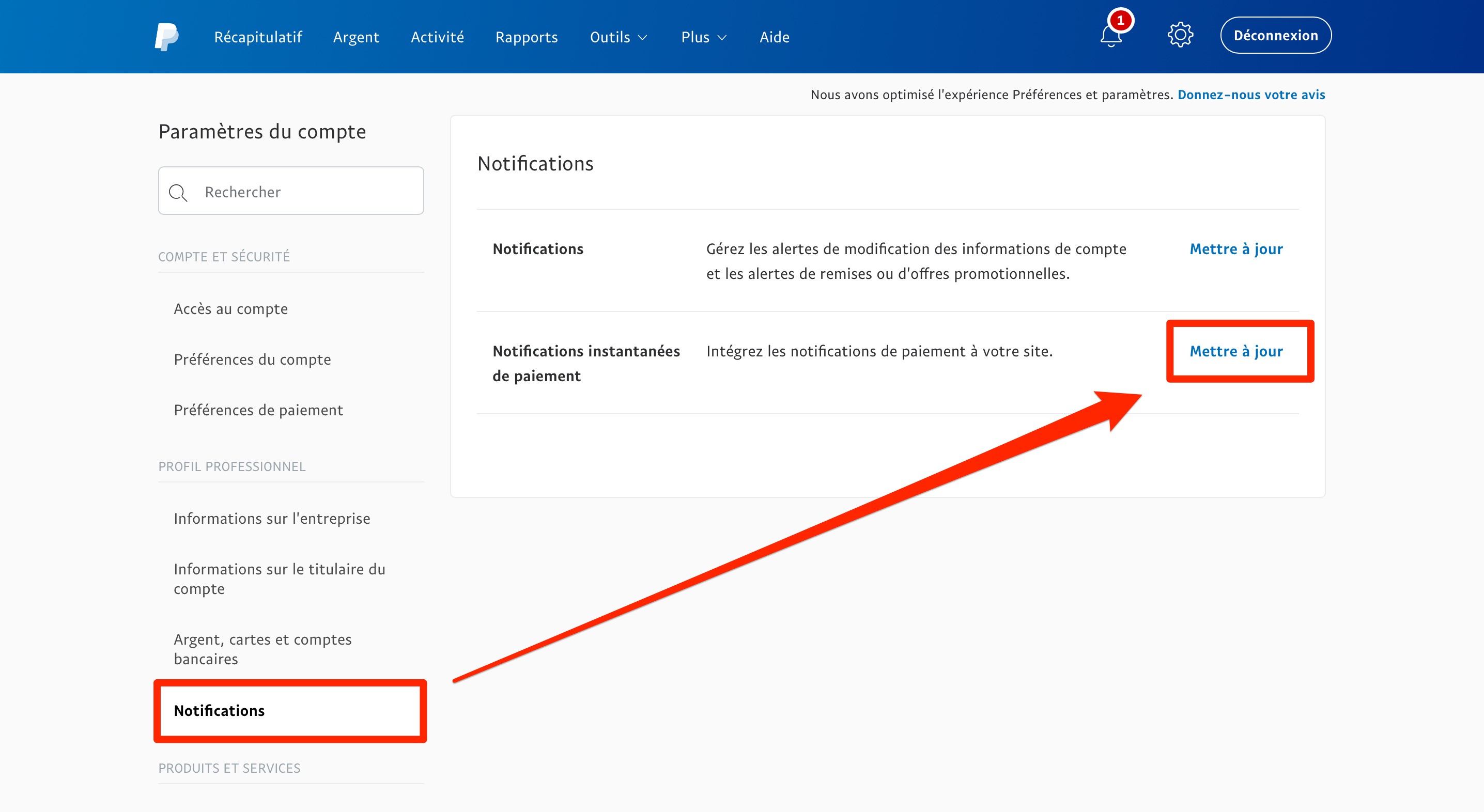Screen dimensions: 1484x812
Task: Open the Aide help page
Action: (x=774, y=37)
